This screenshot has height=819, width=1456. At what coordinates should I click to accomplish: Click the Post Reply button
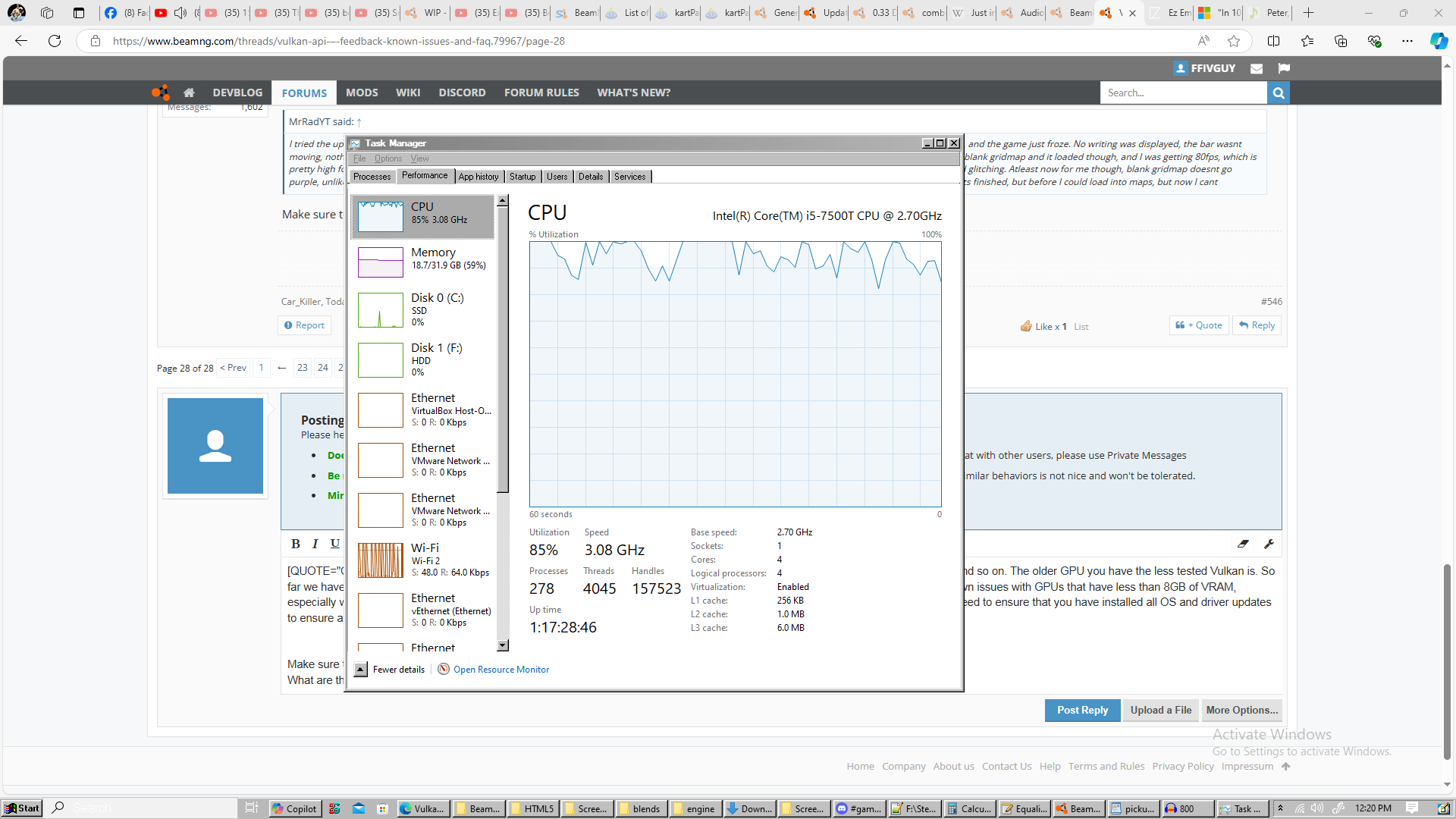pos(1082,710)
